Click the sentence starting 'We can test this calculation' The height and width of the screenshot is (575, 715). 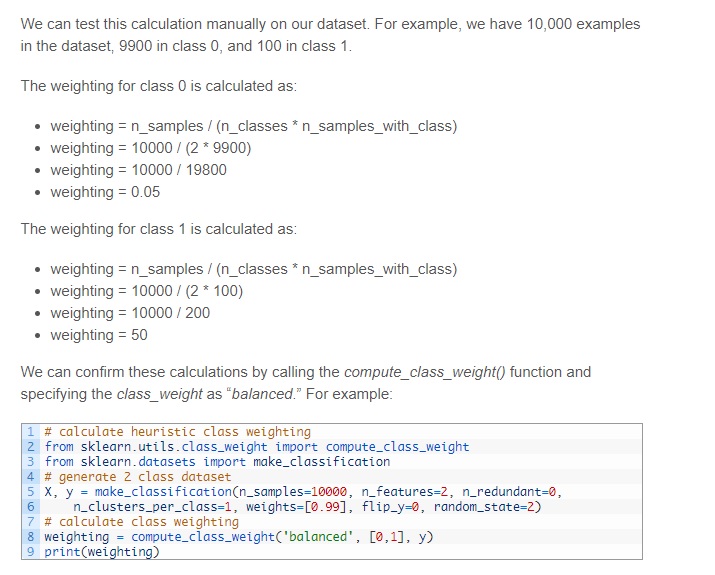[330, 35]
